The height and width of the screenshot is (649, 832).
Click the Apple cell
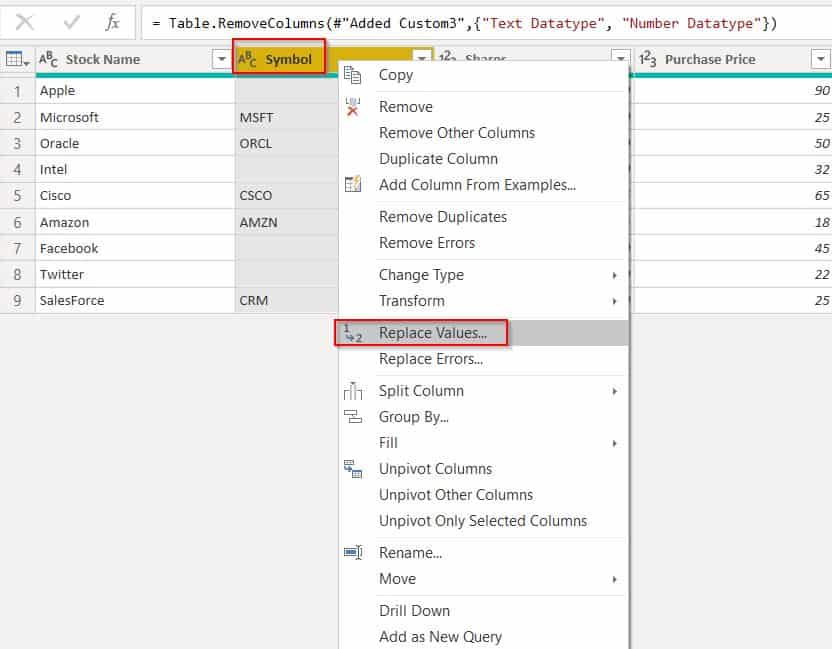tap(135, 91)
